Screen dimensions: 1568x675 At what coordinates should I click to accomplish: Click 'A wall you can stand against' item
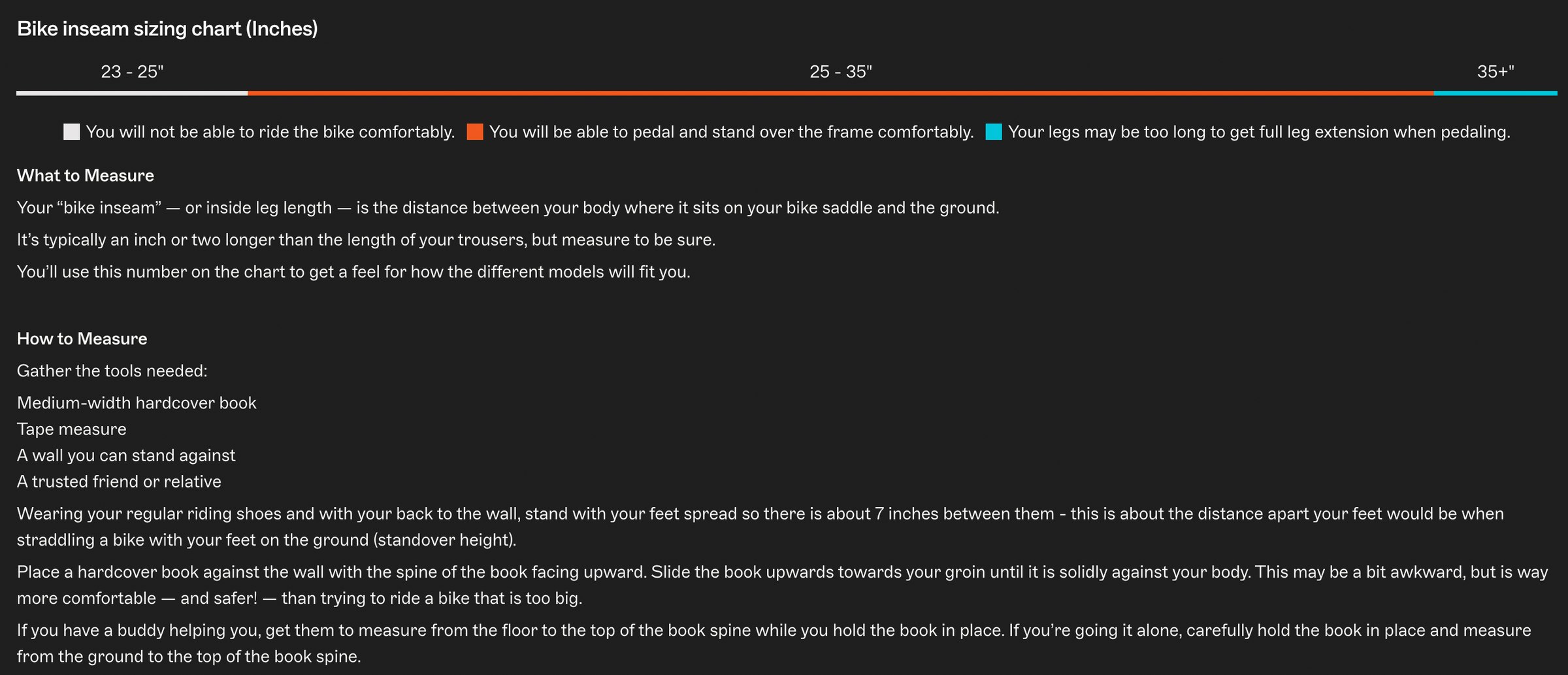(x=126, y=455)
